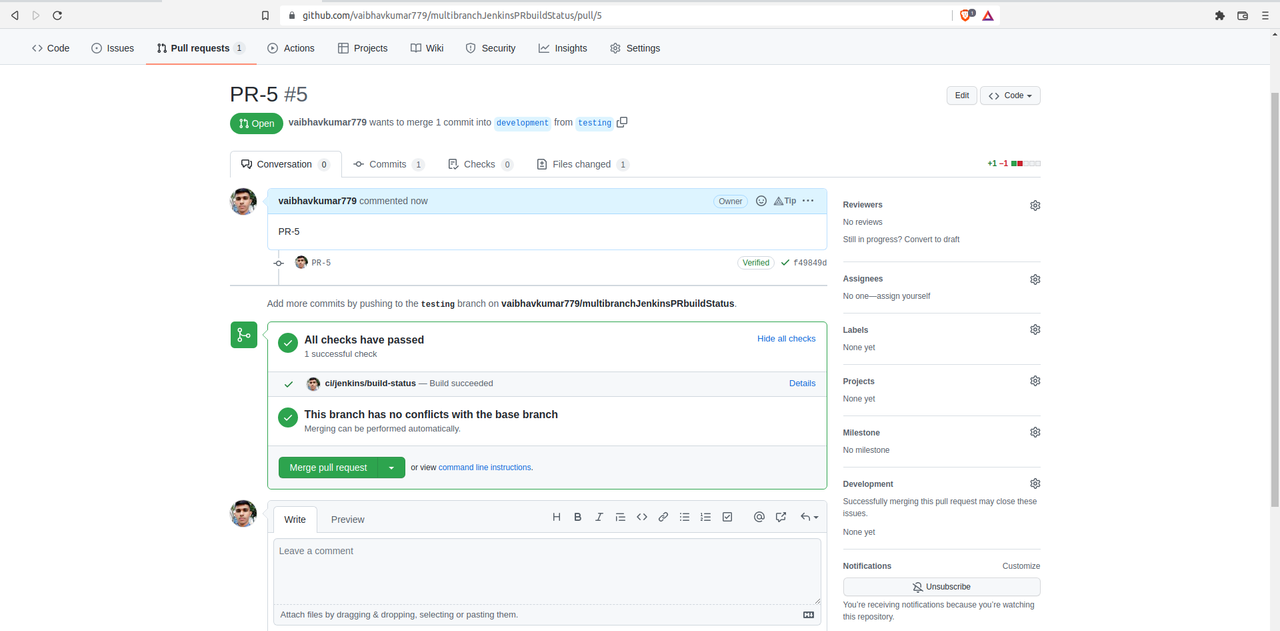Image resolution: width=1280 pixels, height=631 pixels.
Task: Open Projects settings gear
Action: 1035,381
